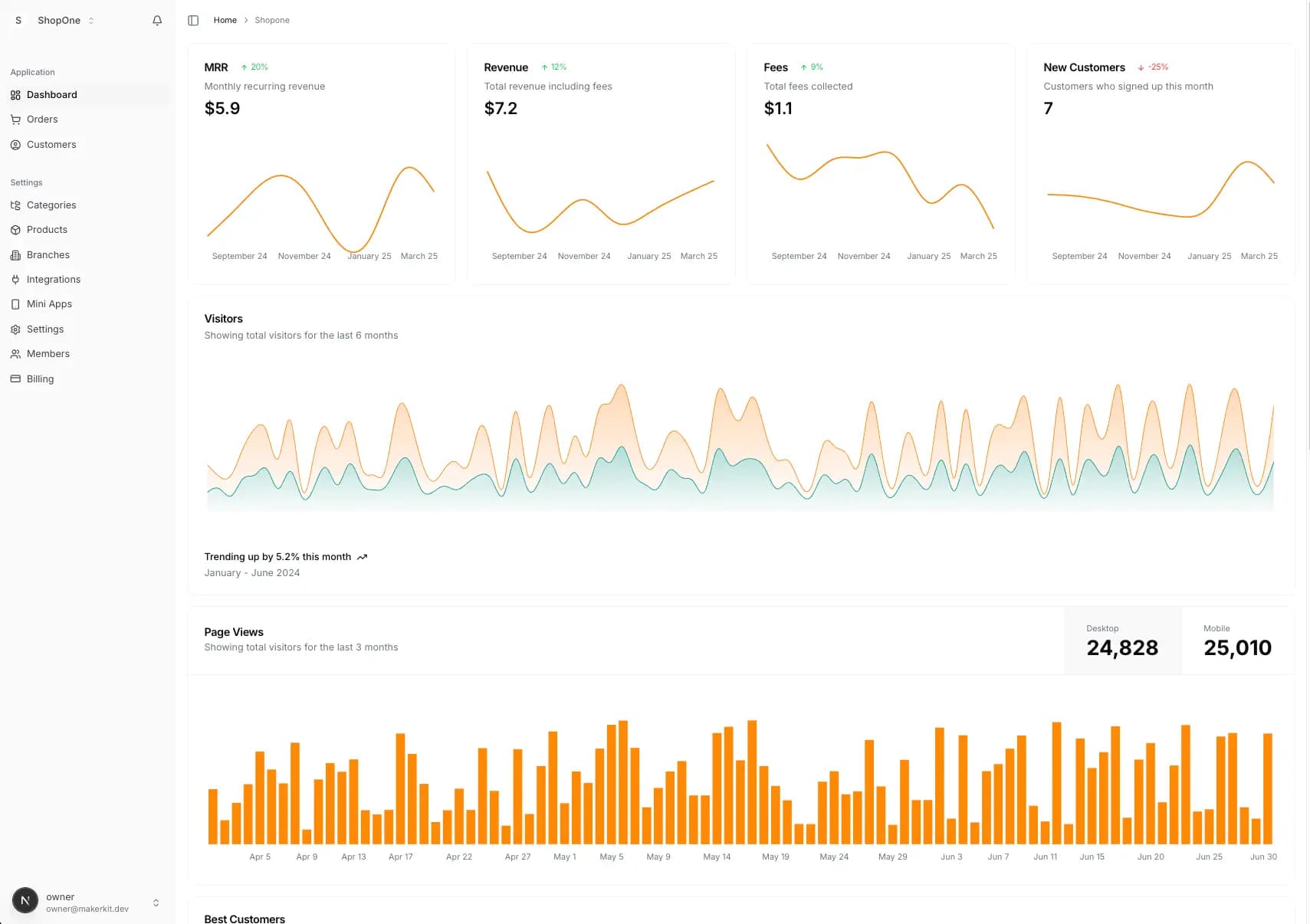Click the Shopone breadcrumb link

(272, 21)
